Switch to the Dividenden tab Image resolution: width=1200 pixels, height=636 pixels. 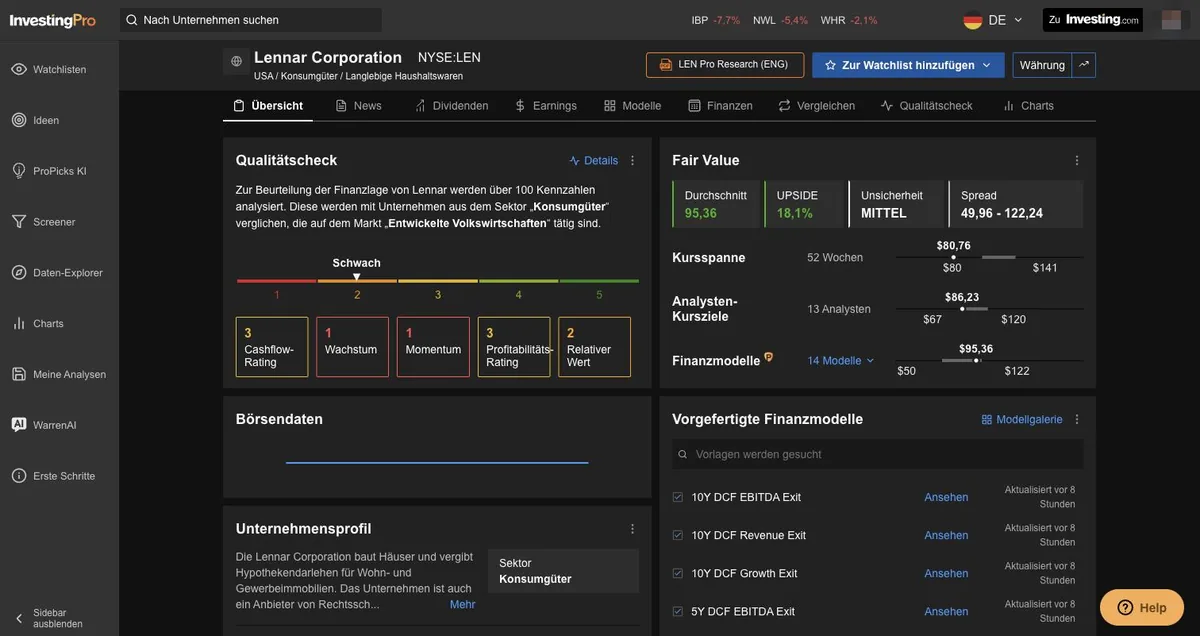click(451, 106)
